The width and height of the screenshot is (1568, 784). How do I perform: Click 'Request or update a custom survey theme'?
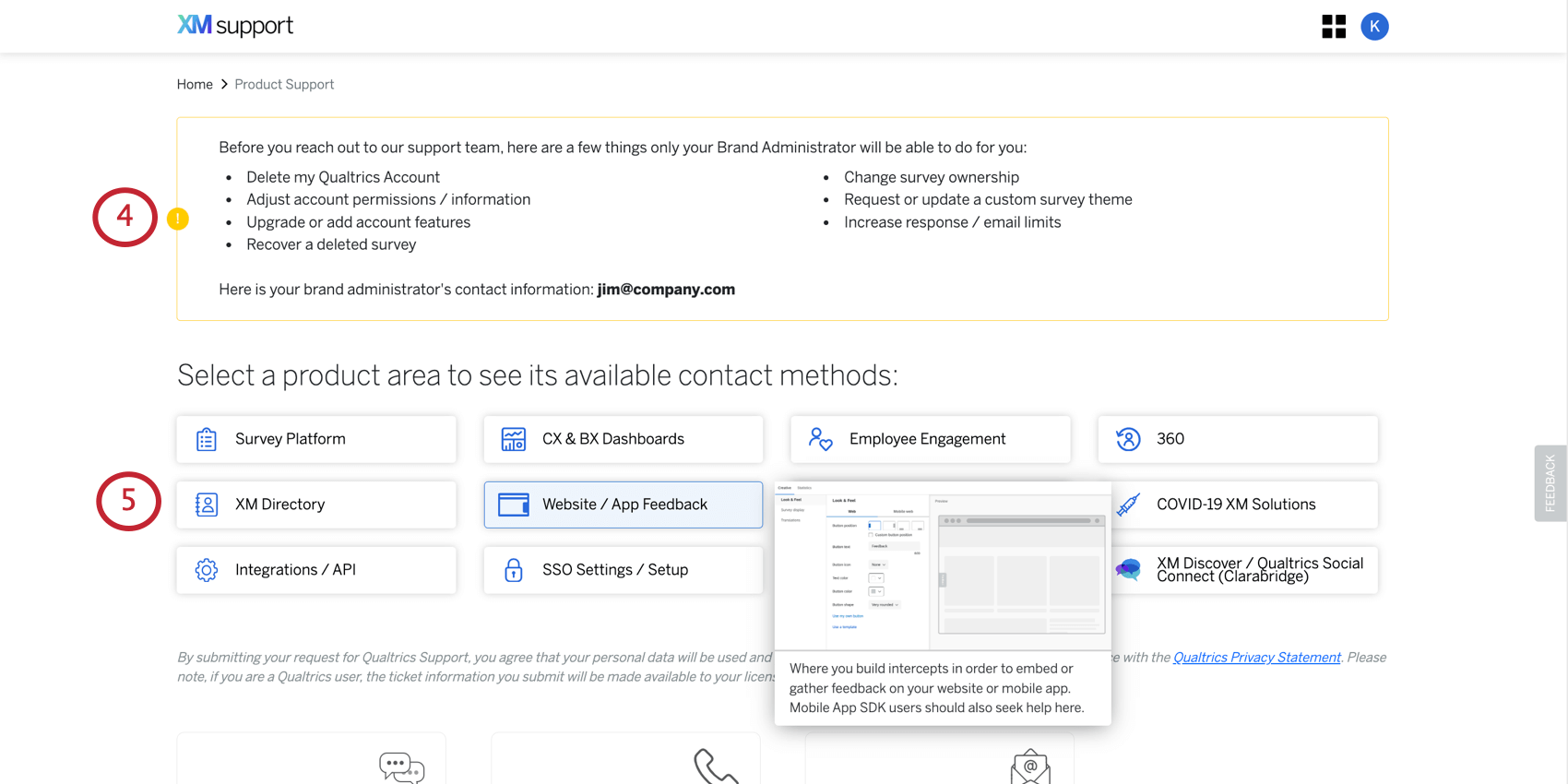pyautogui.click(x=988, y=199)
